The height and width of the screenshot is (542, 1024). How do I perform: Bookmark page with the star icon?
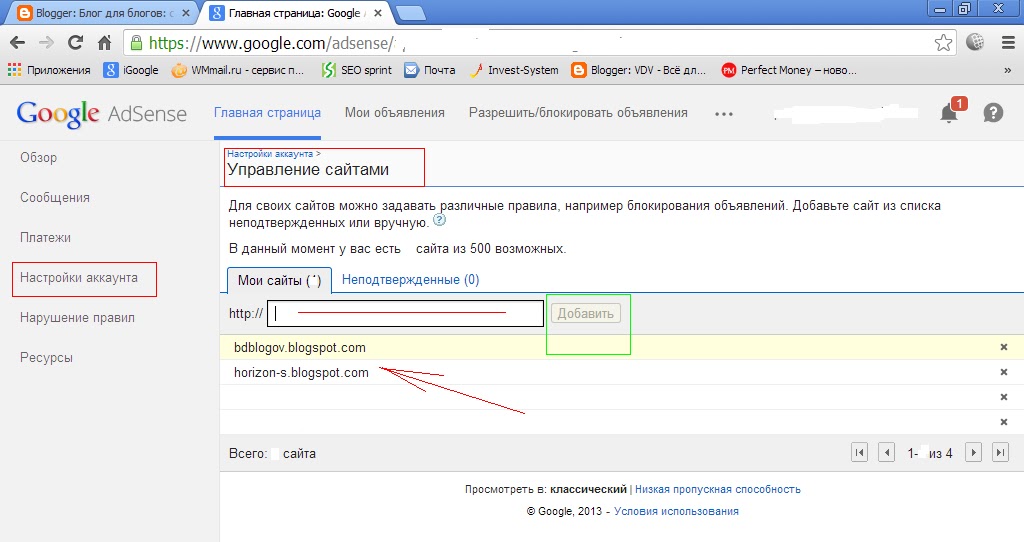pyautogui.click(x=943, y=43)
